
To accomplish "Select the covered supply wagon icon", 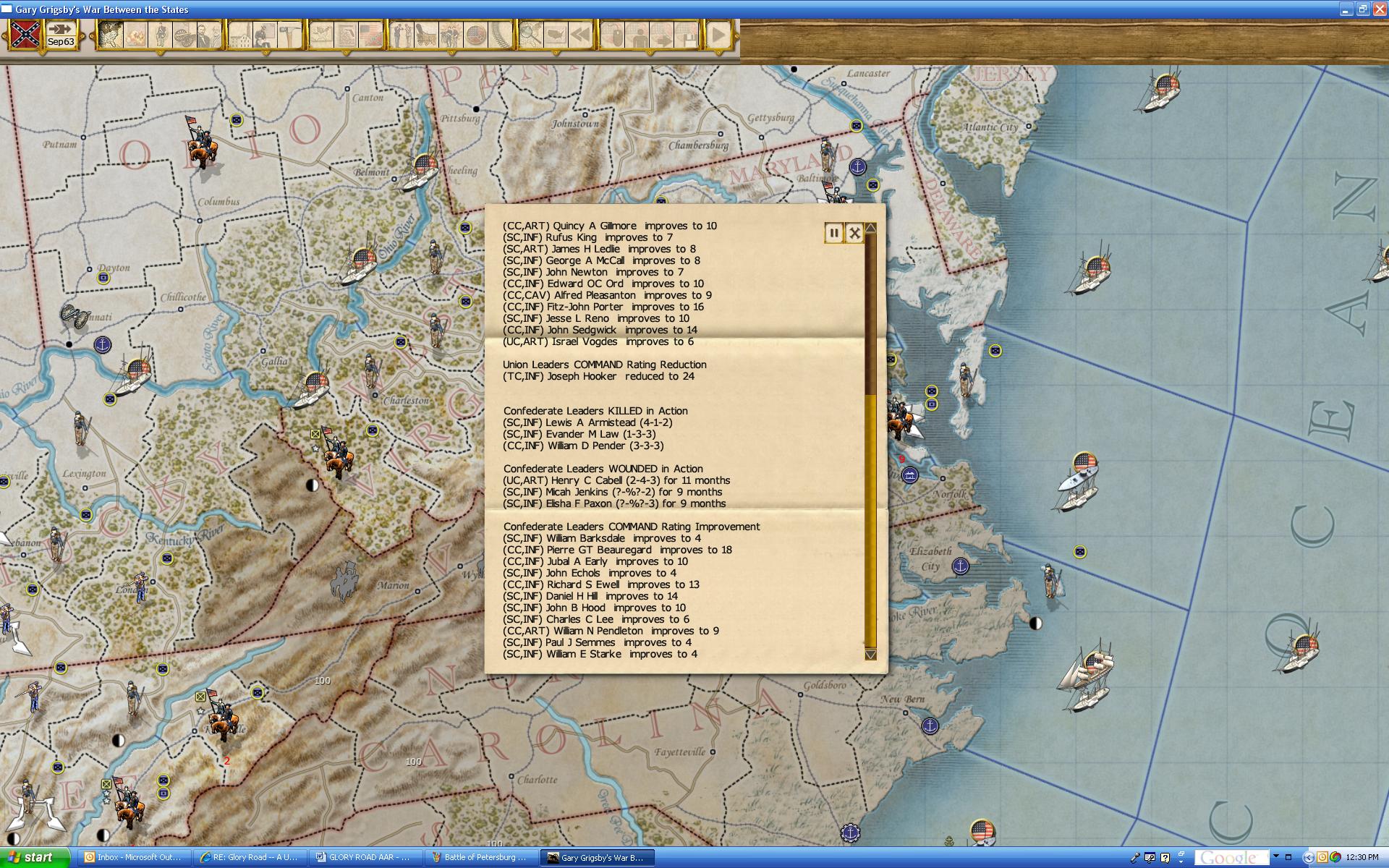I will coord(426,35).
